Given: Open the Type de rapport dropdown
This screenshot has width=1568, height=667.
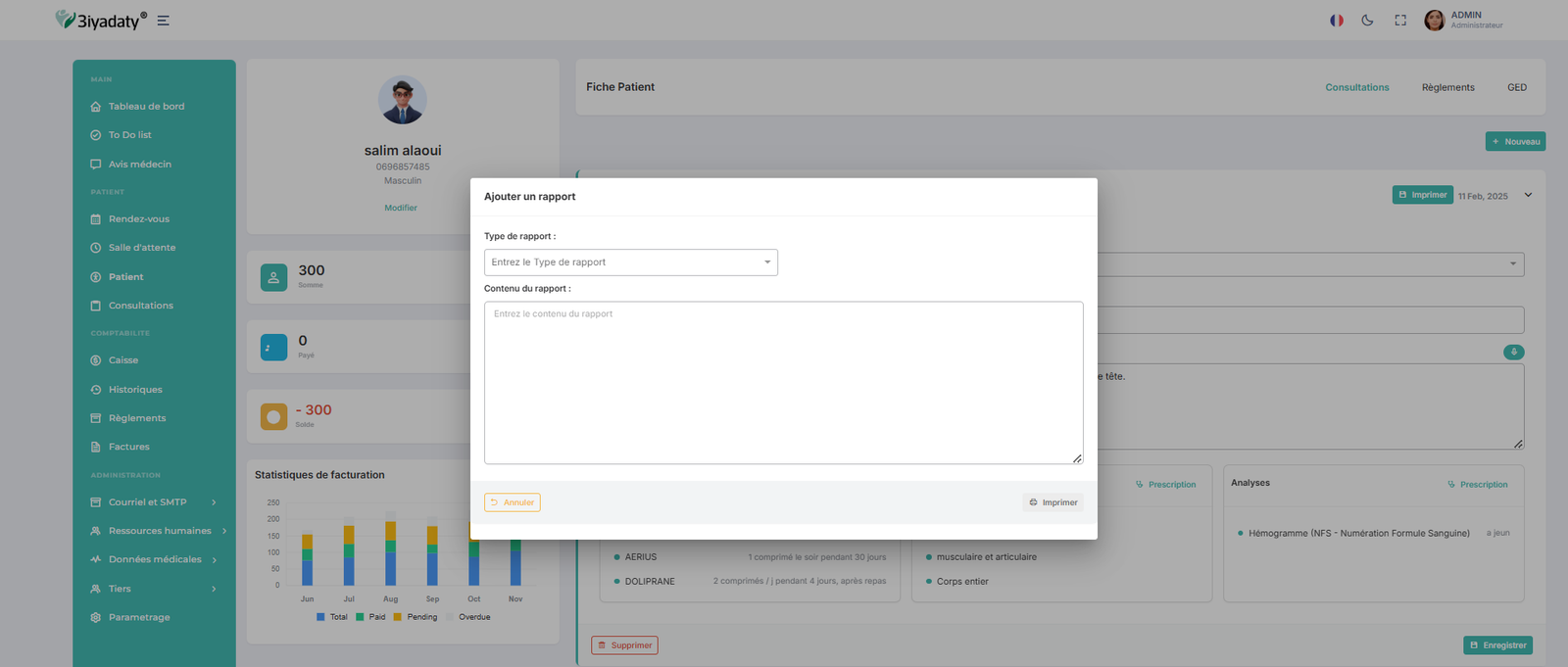Looking at the screenshot, I should 630,262.
